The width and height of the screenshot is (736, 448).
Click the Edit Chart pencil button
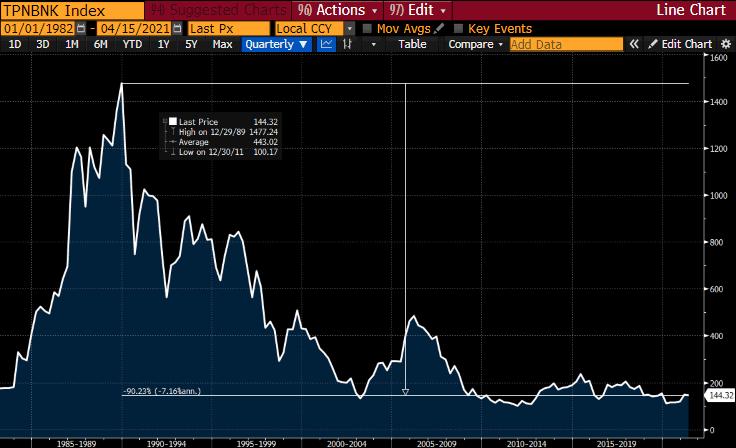pyautogui.click(x=680, y=44)
